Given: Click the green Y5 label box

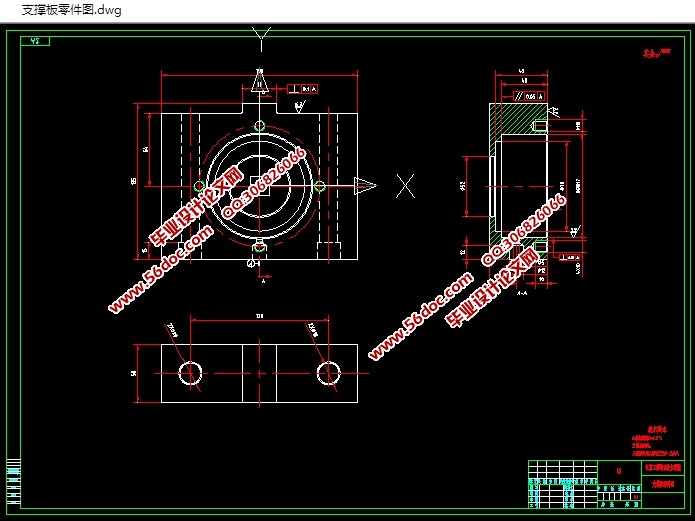Looking at the screenshot, I should click(x=37, y=41).
